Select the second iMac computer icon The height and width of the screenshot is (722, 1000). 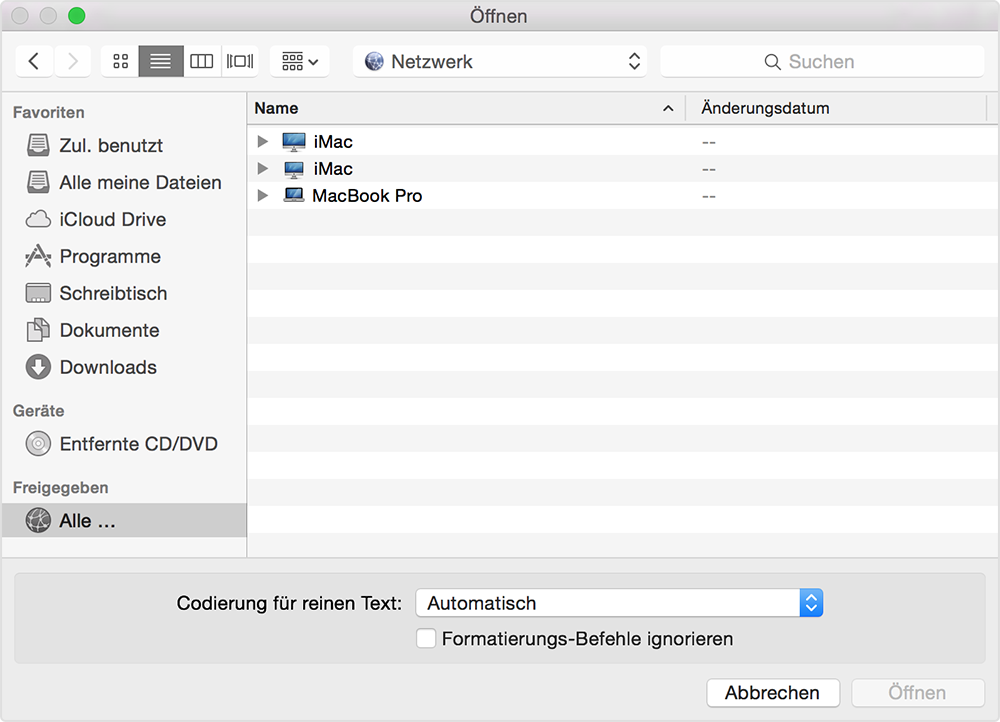(294, 169)
